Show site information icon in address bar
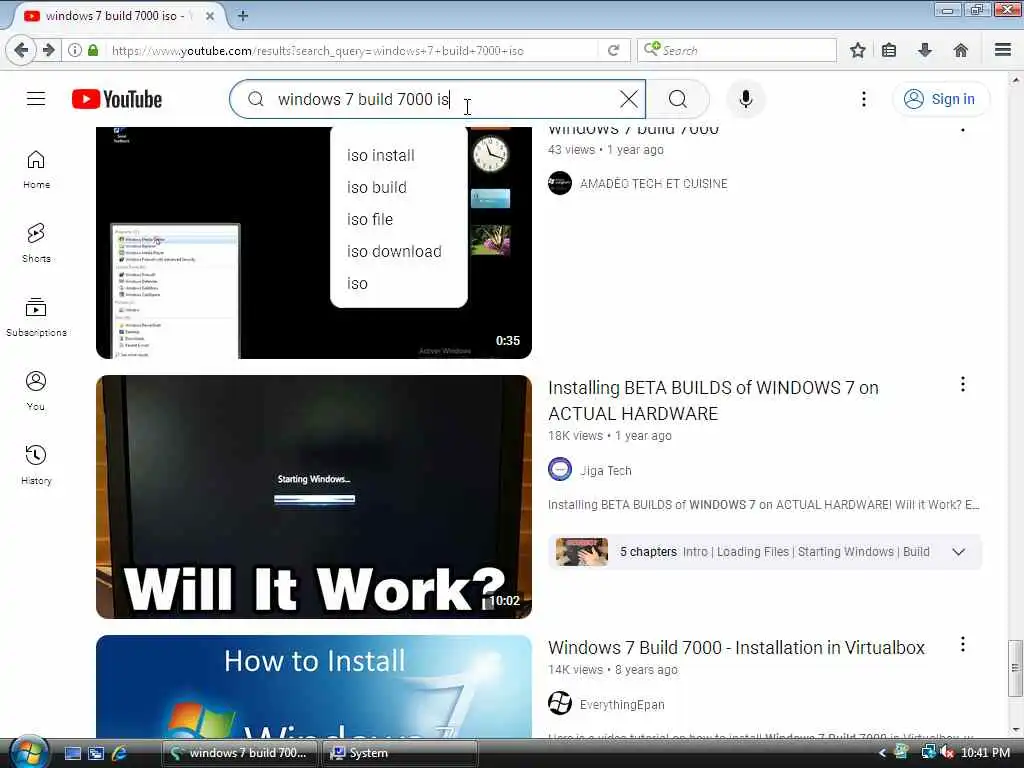Viewport: 1024px width, 768px height. (74, 50)
